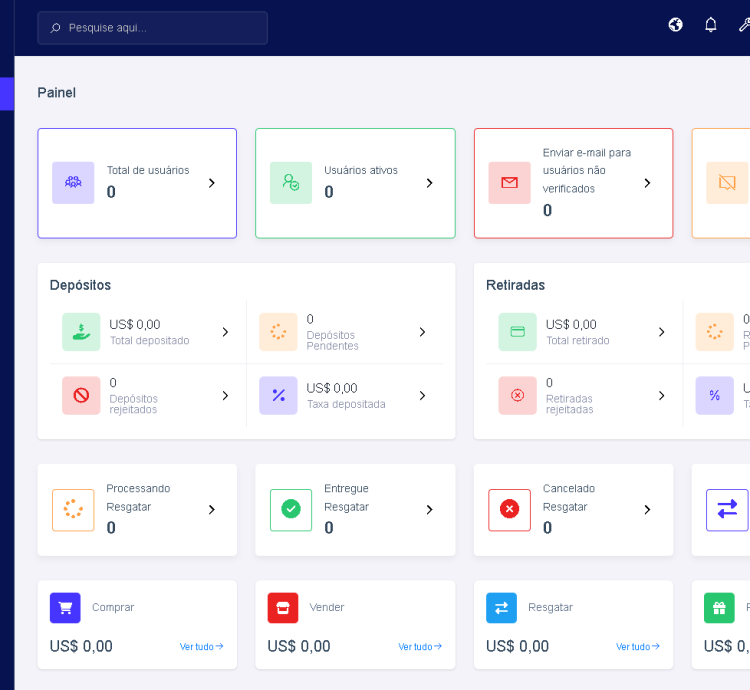Click the Usuários ativos user-check icon
The width and height of the screenshot is (750, 690).
(291, 183)
